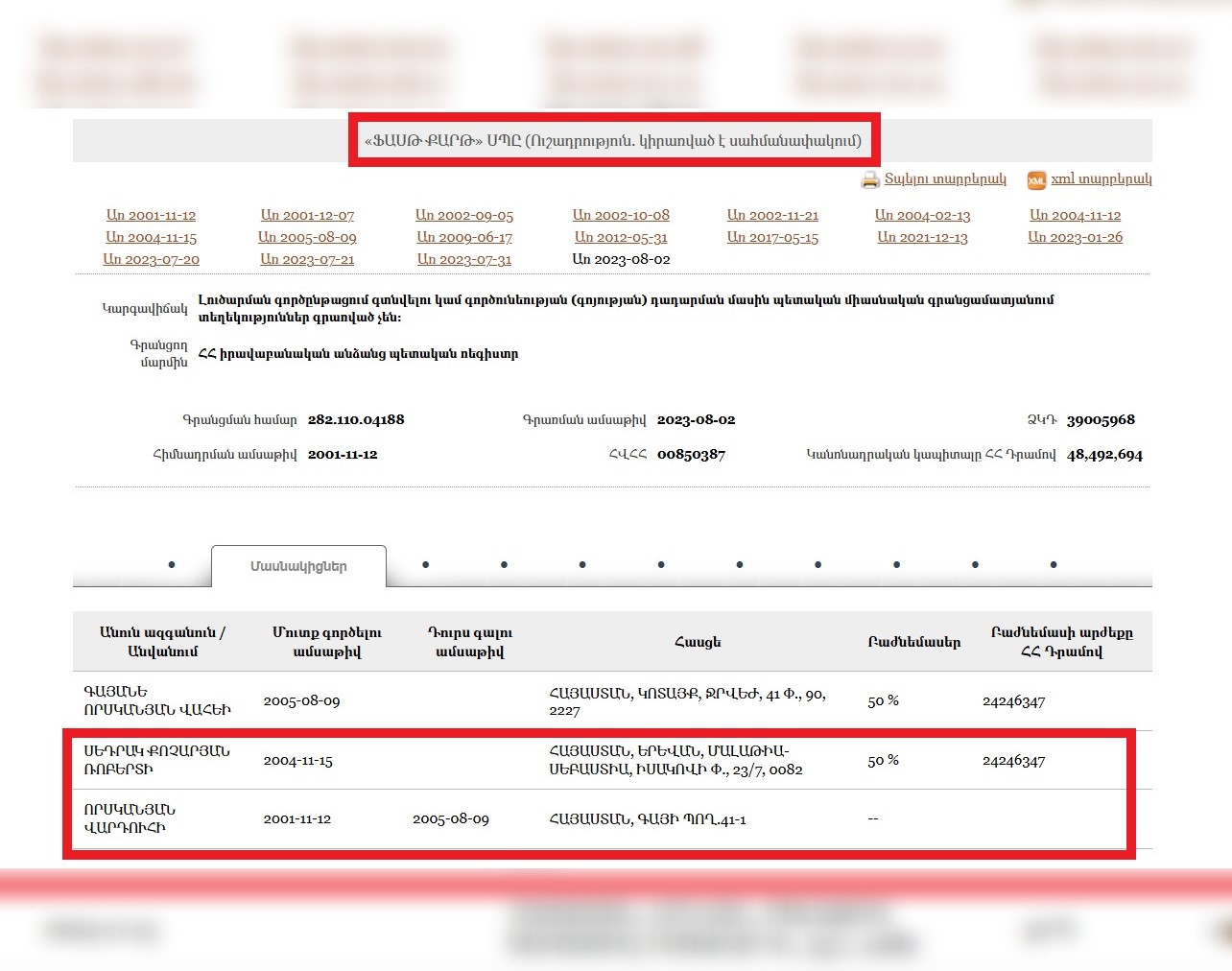The image size is (1232, 971).
Task: Open the xml տարբերակ link
Action: pos(1101,179)
